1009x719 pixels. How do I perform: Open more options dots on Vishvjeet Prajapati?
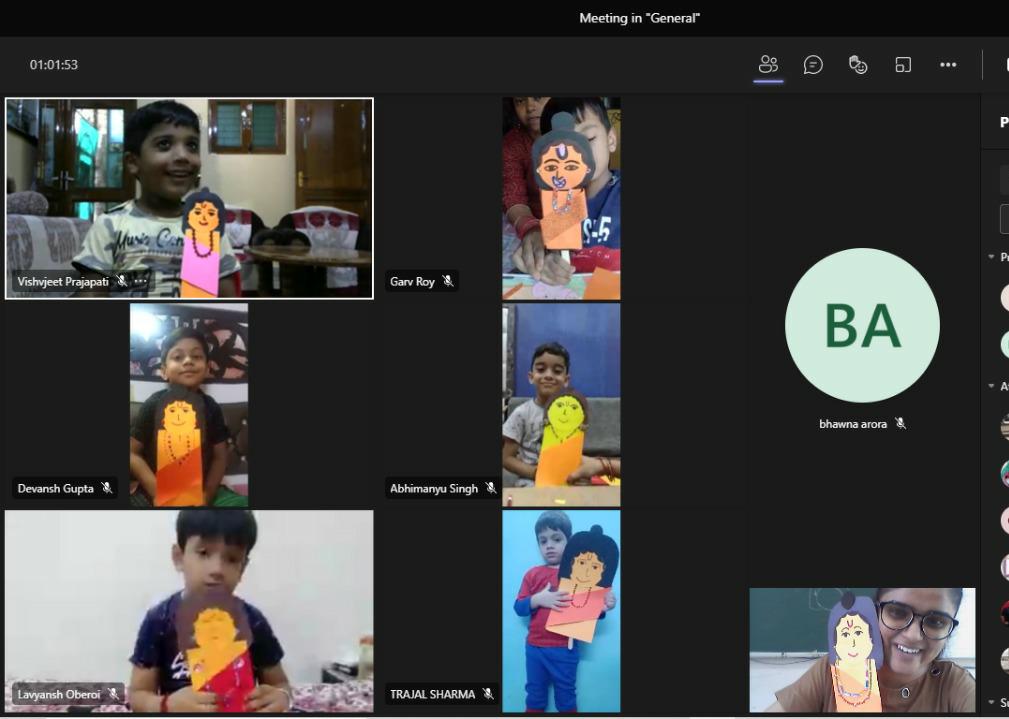click(x=140, y=281)
